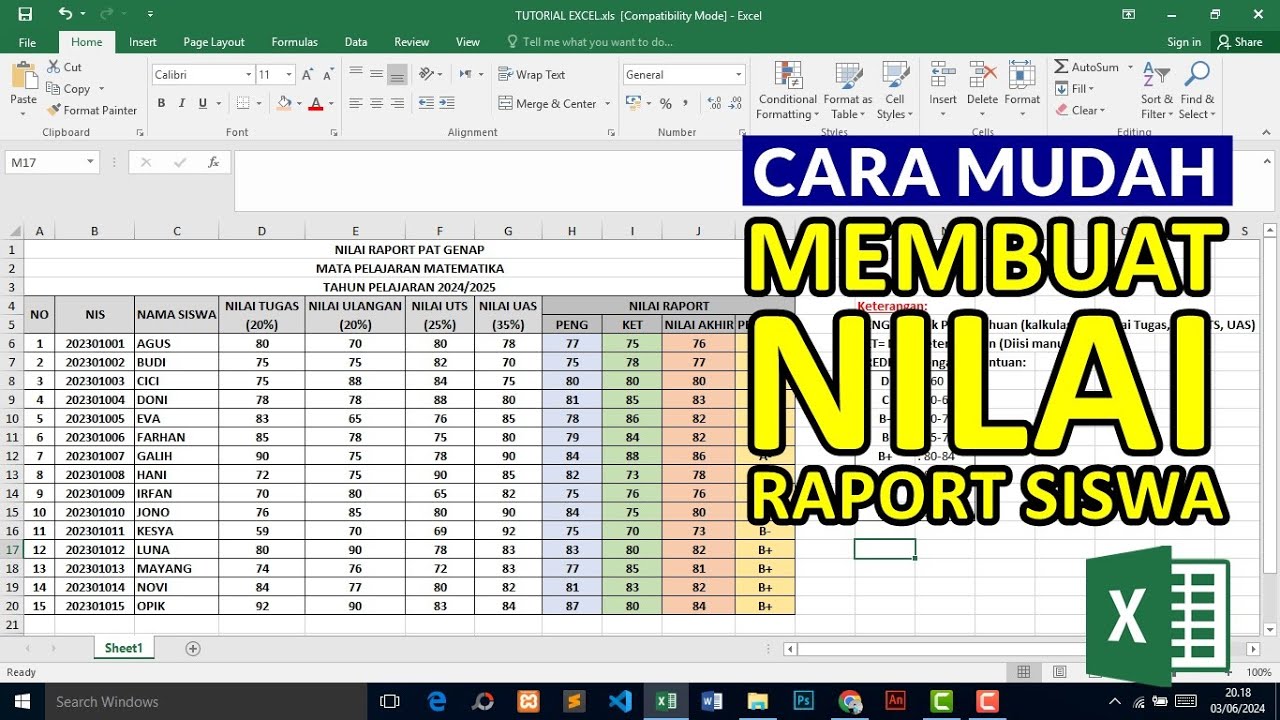This screenshot has height=720, width=1280.
Task: Open the Copy options dropdown arrow
Action: click(101, 89)
